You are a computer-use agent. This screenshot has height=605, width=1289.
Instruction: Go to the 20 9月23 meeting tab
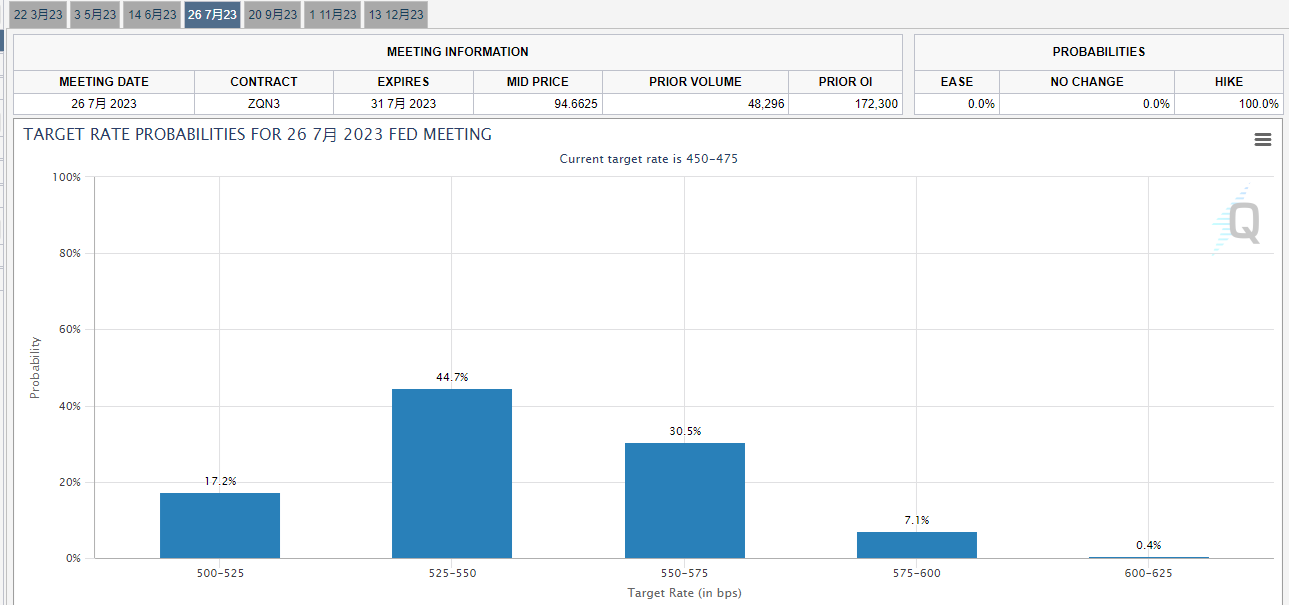[x=272, y=15]
